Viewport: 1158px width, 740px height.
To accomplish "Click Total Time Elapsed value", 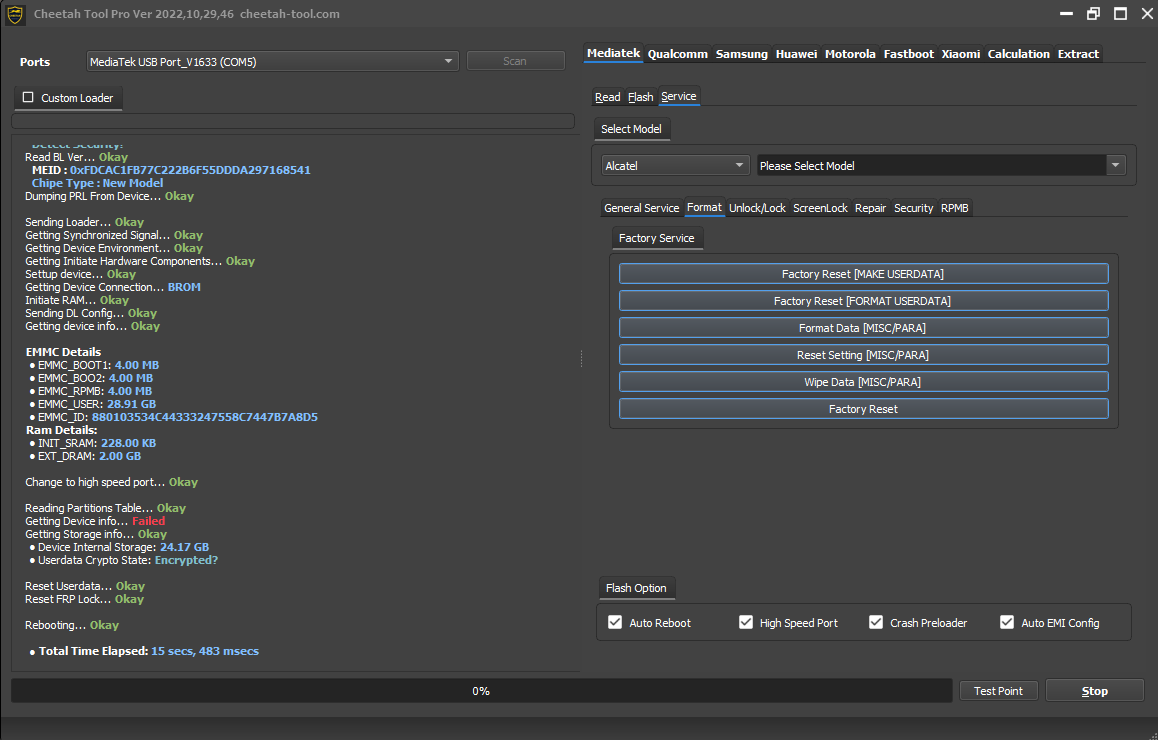I will (x=205, y=651).
